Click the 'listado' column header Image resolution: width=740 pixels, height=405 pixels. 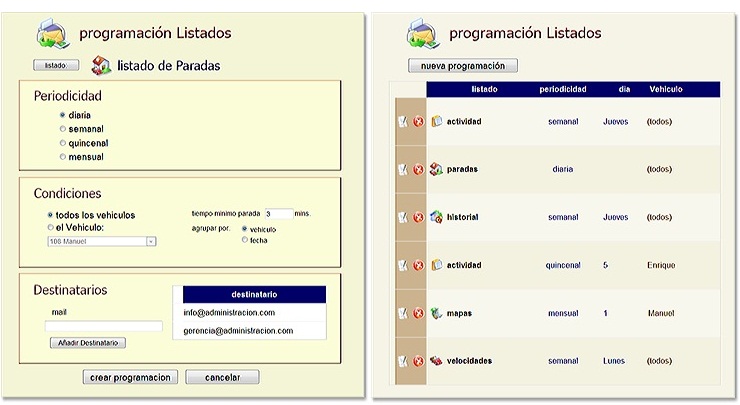point(484,89)
